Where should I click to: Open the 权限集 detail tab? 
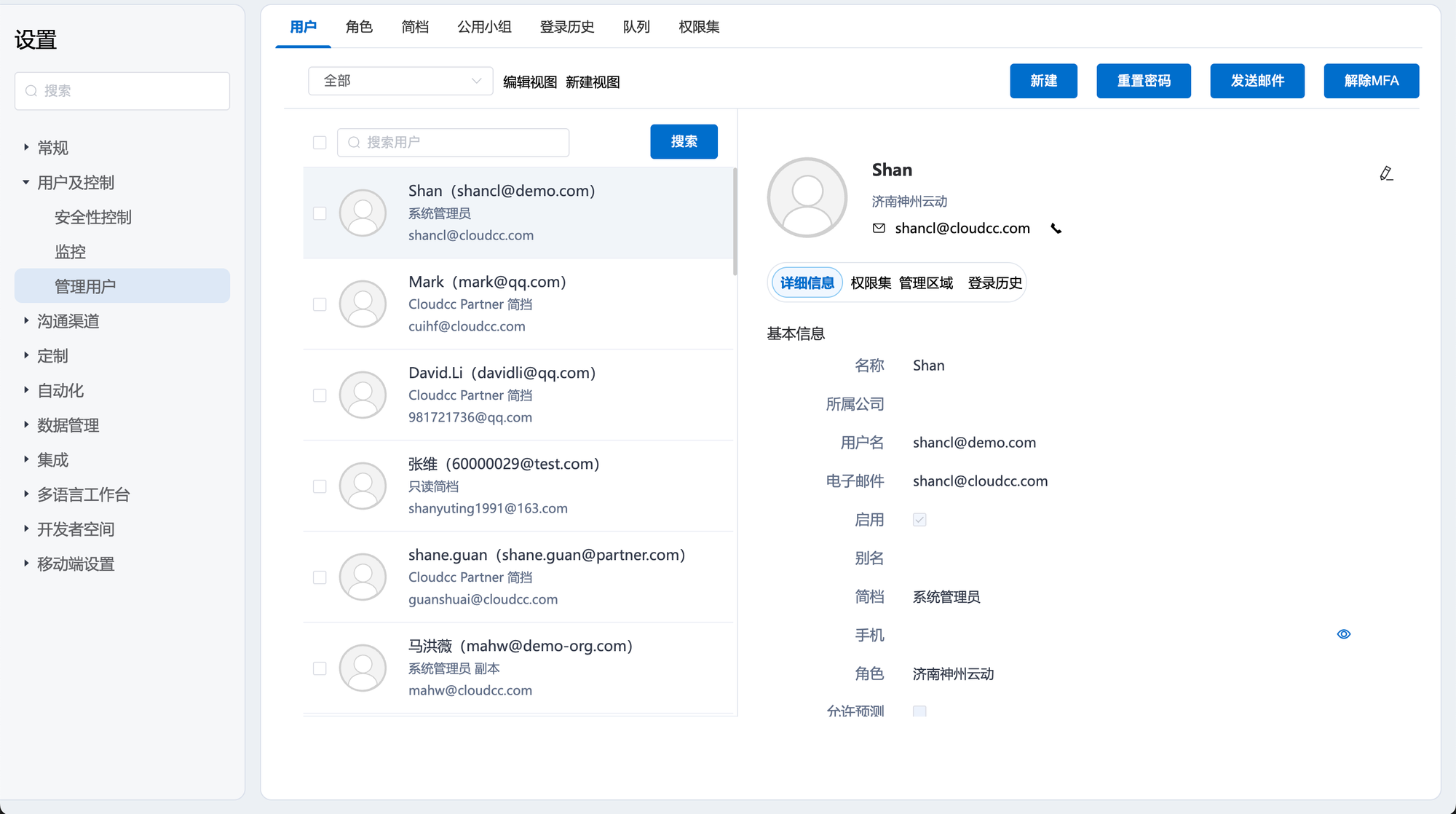tap(871, 283)
